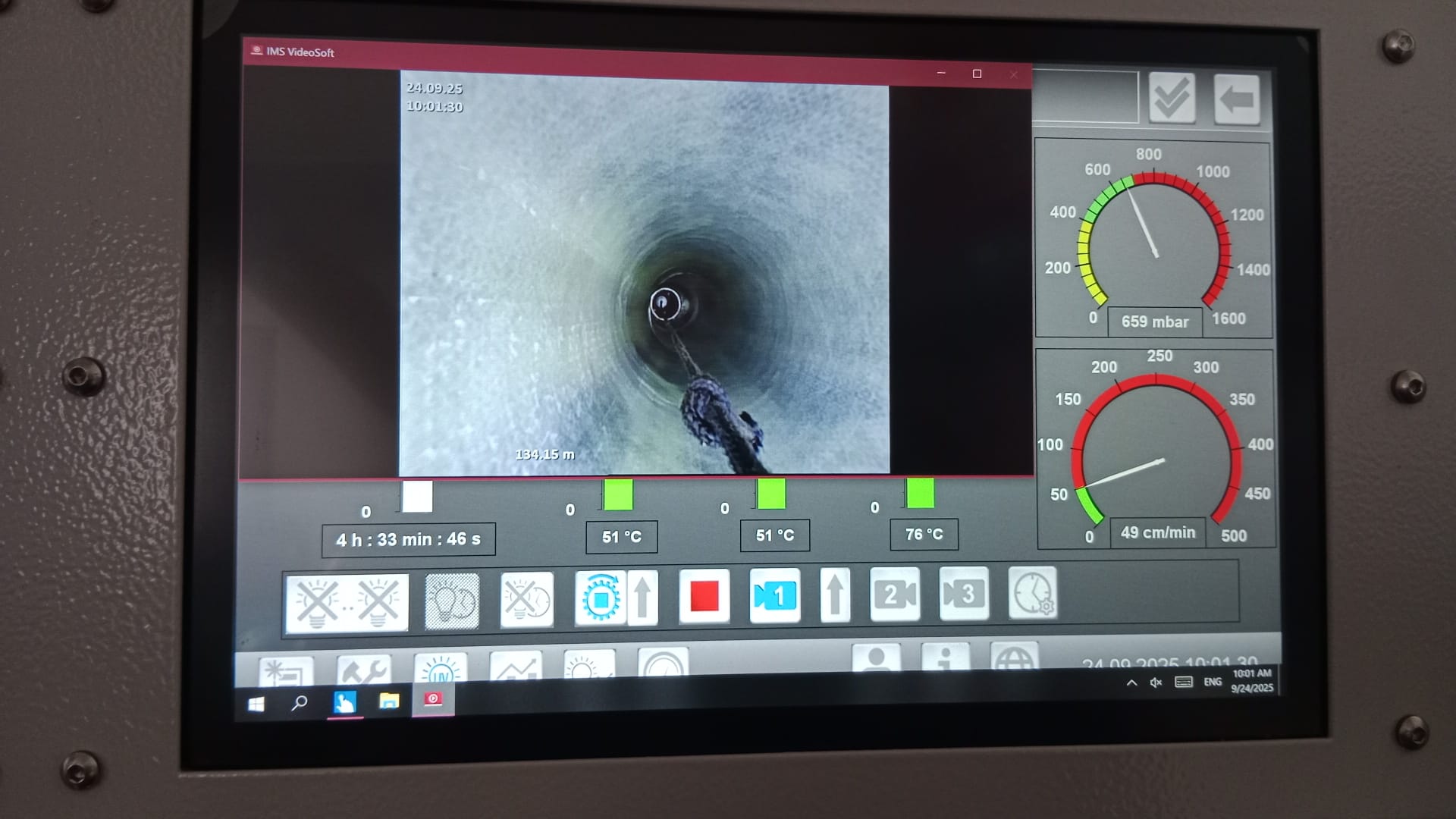
Task: Open the wrench and hammer tools tab
Action: (x=363, y=669)
